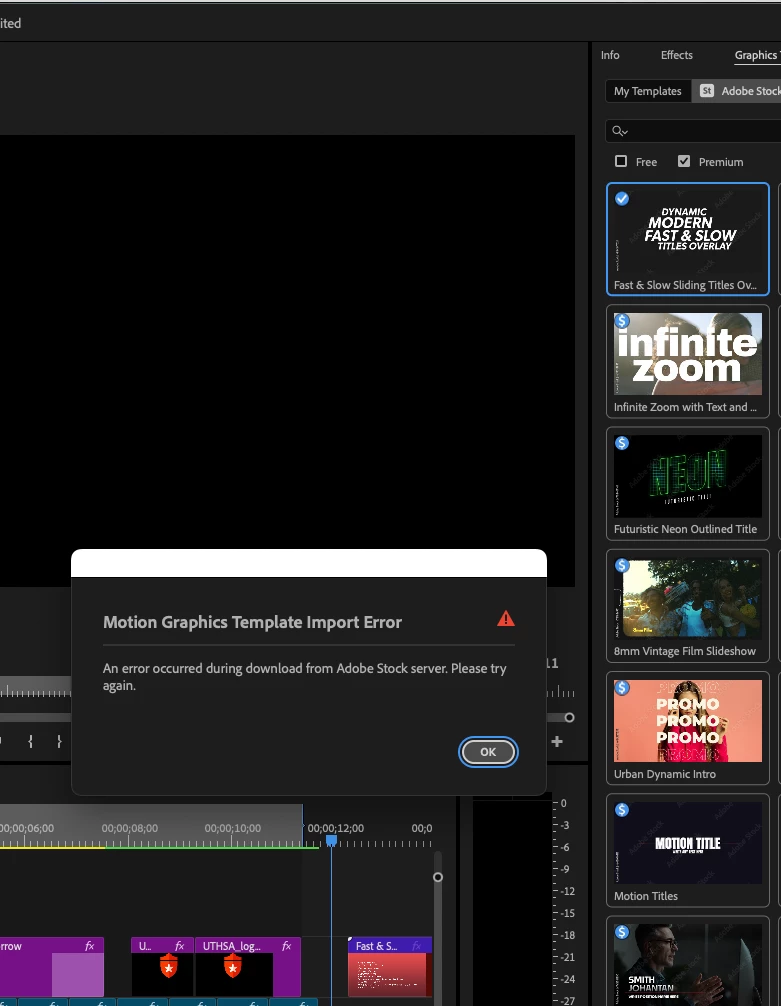The height and width of the screenshot is (1006, 781).
Task: Select the Futuristic Neon Outlined Title thumbnail
Action: pyautogui.click(x=688, y=476)
